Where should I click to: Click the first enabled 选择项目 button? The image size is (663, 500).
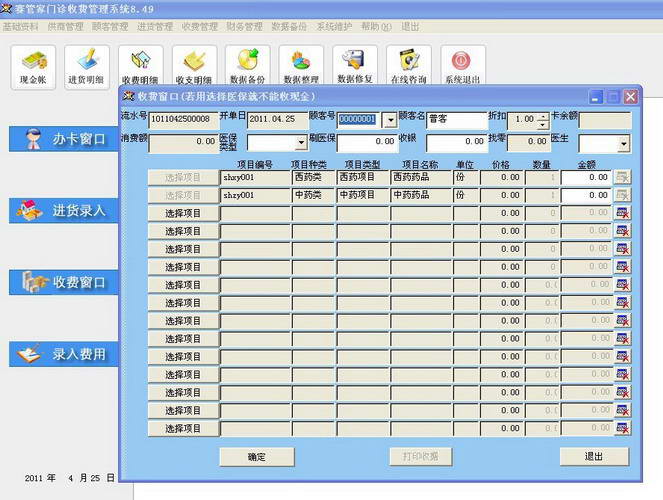click(183, 213)
